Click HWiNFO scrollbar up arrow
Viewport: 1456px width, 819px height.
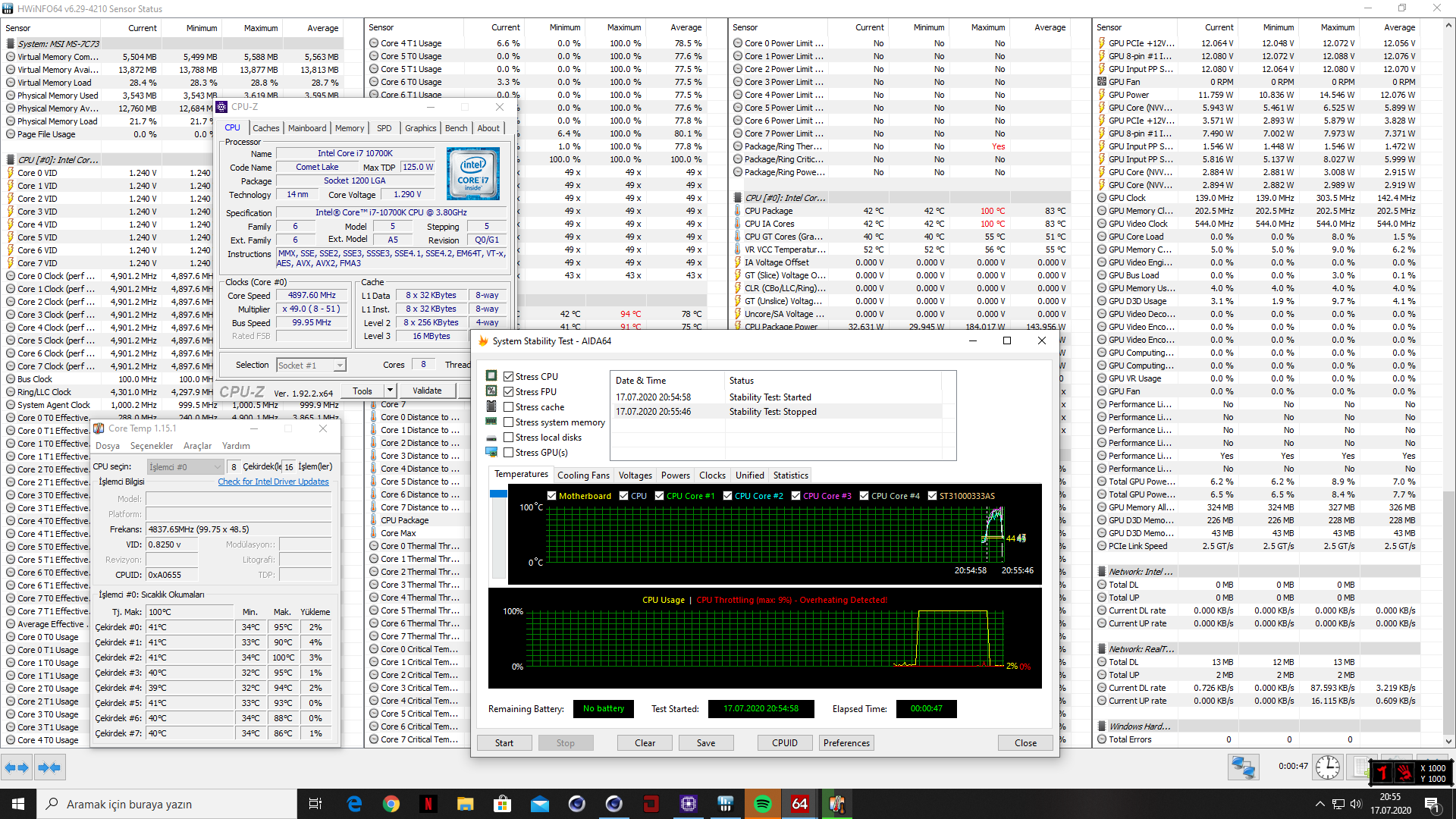[1449, 27]
